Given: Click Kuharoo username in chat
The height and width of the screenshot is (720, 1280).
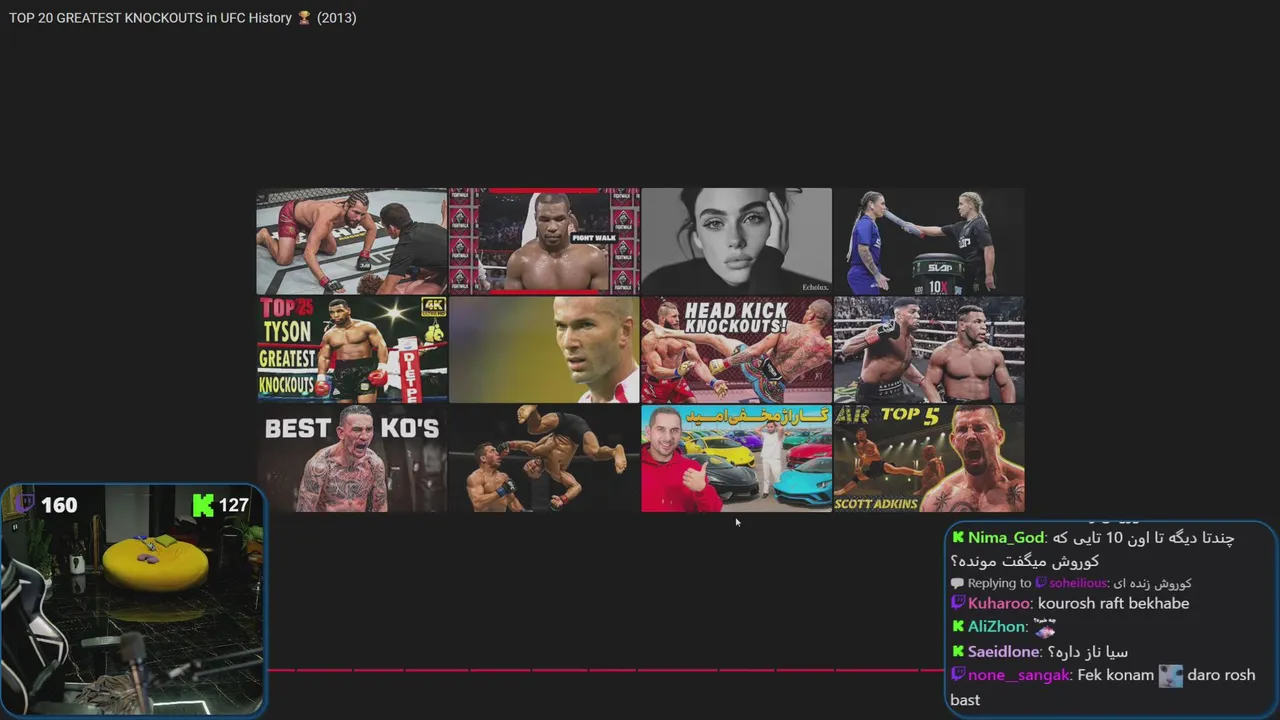Looking at the screenshot, I should click(998, 603).
